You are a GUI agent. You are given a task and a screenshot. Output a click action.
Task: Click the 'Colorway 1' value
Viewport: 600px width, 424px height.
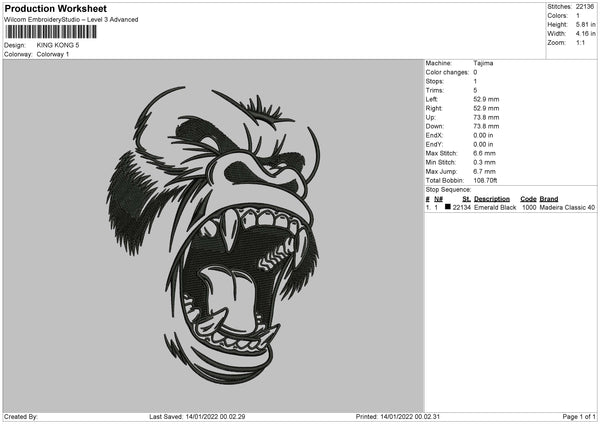point(53,54)
